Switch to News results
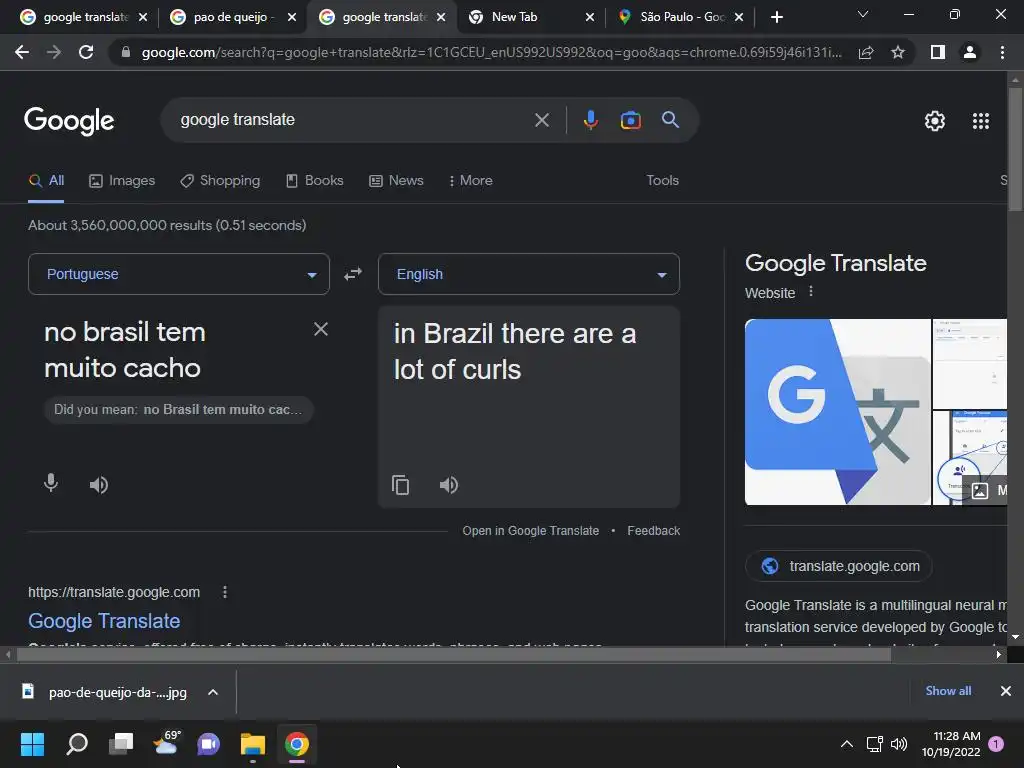This screenshot has height=768, width=1024. tap(396, 180)
